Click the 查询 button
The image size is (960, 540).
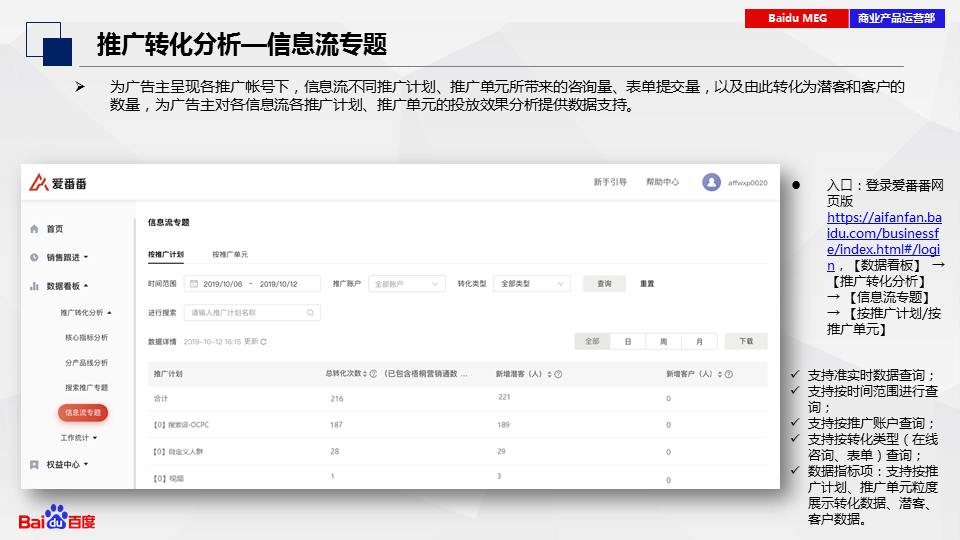coord(604,284)
